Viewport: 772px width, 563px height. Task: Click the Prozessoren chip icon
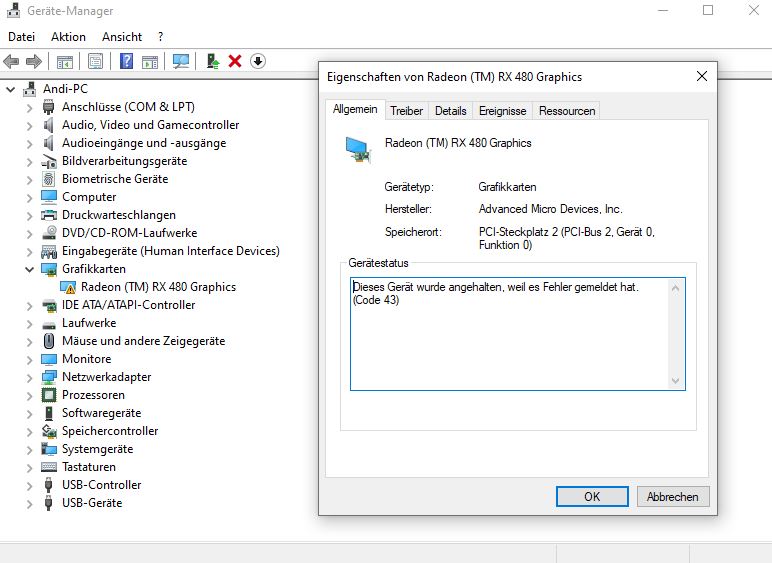[49, 395]
